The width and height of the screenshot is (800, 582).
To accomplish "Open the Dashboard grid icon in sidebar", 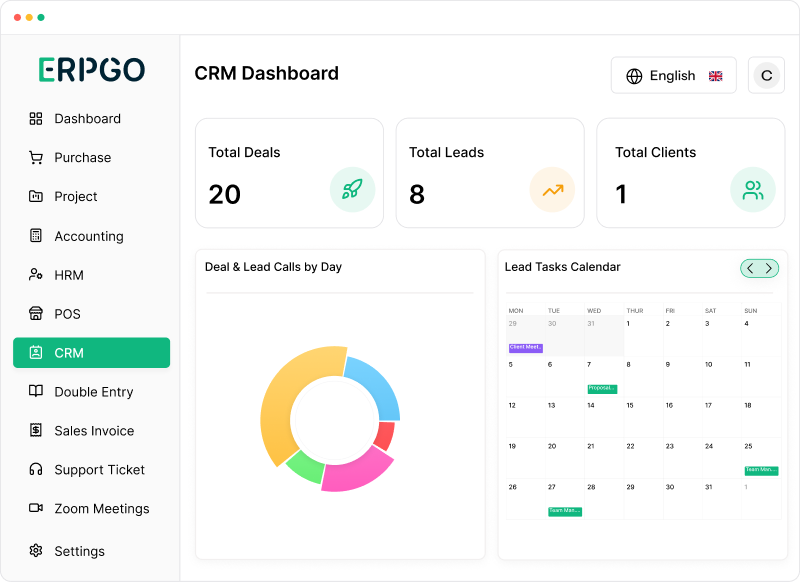I will 36,119.
